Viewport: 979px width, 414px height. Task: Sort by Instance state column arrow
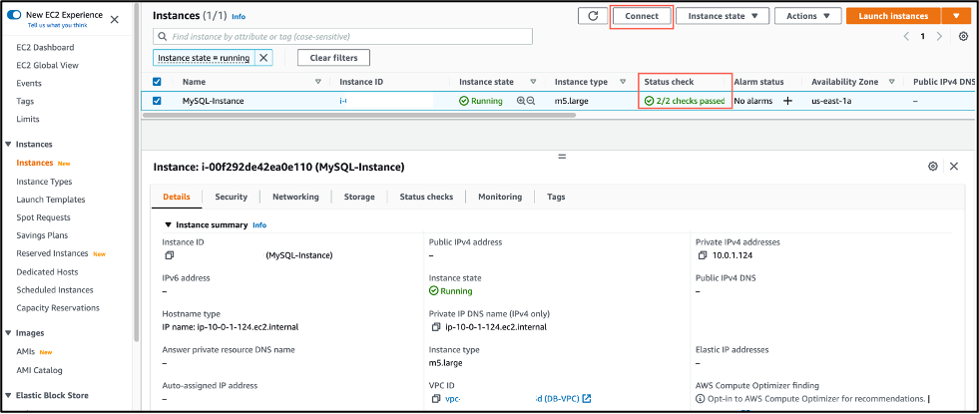tap(533, 82)
